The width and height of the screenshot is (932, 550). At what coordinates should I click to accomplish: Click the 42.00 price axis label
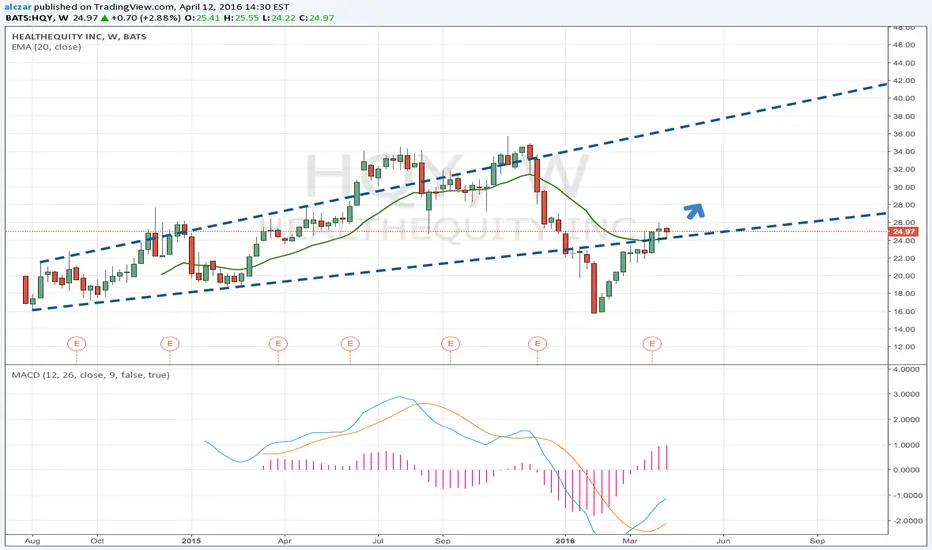903,80
